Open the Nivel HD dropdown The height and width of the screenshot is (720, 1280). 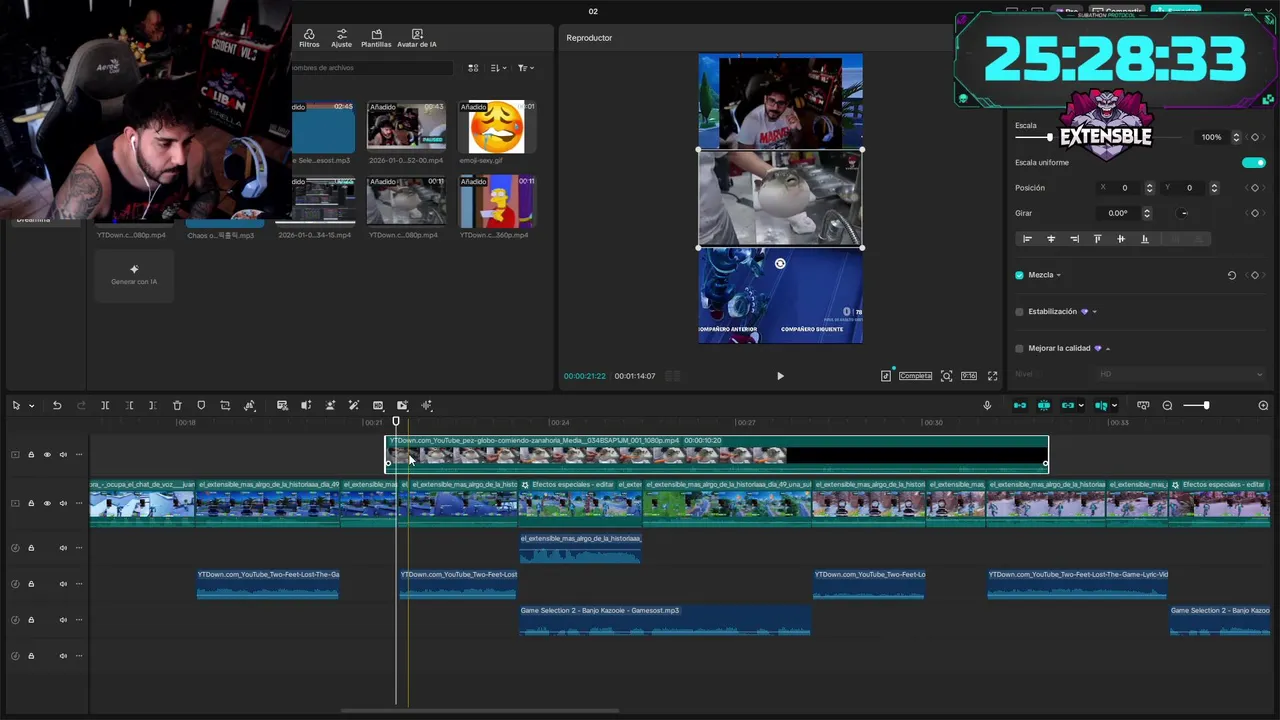point(1181,374)
